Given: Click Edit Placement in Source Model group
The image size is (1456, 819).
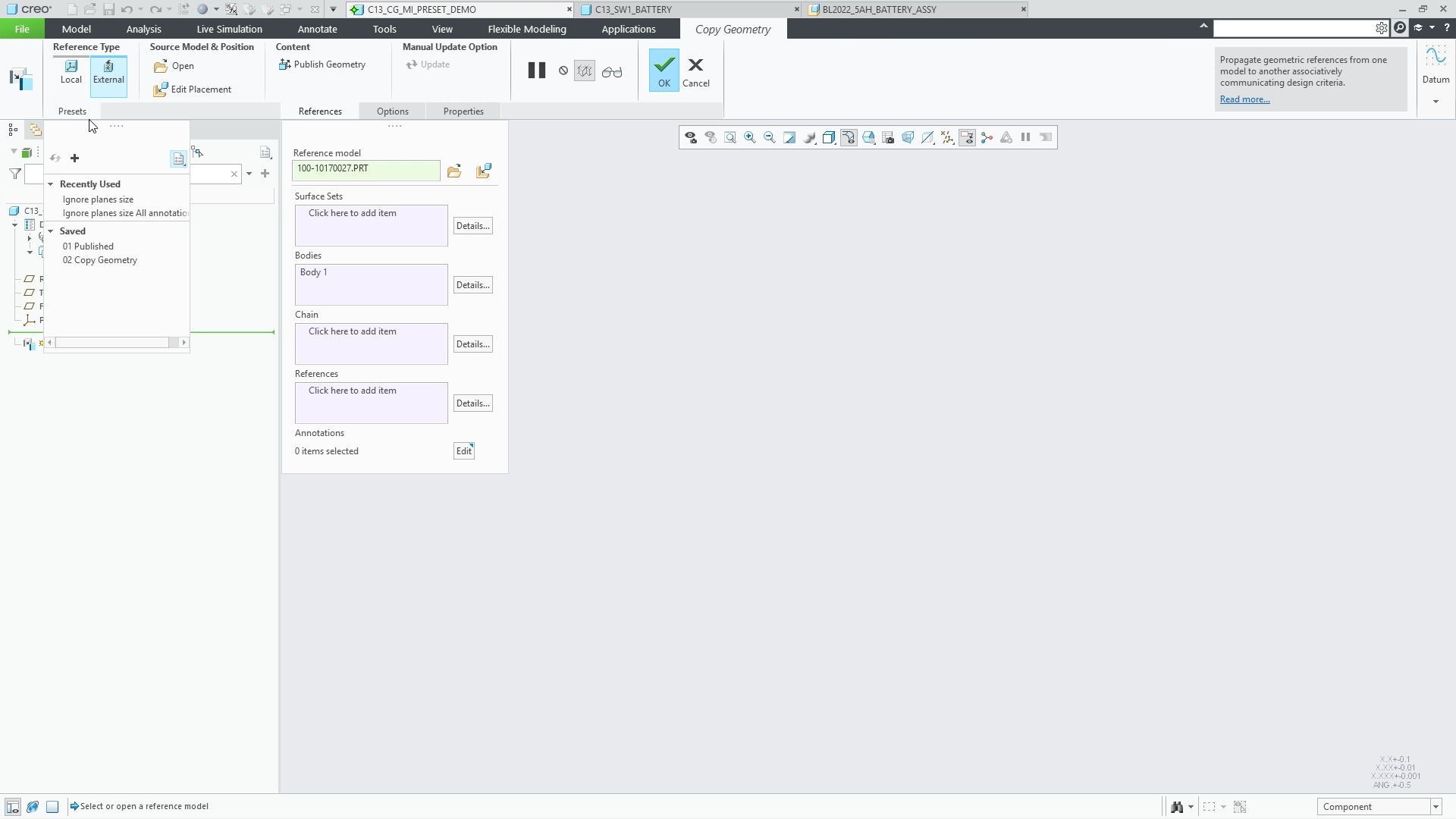Looking at the screenshot, I should [x=193, y=89].
